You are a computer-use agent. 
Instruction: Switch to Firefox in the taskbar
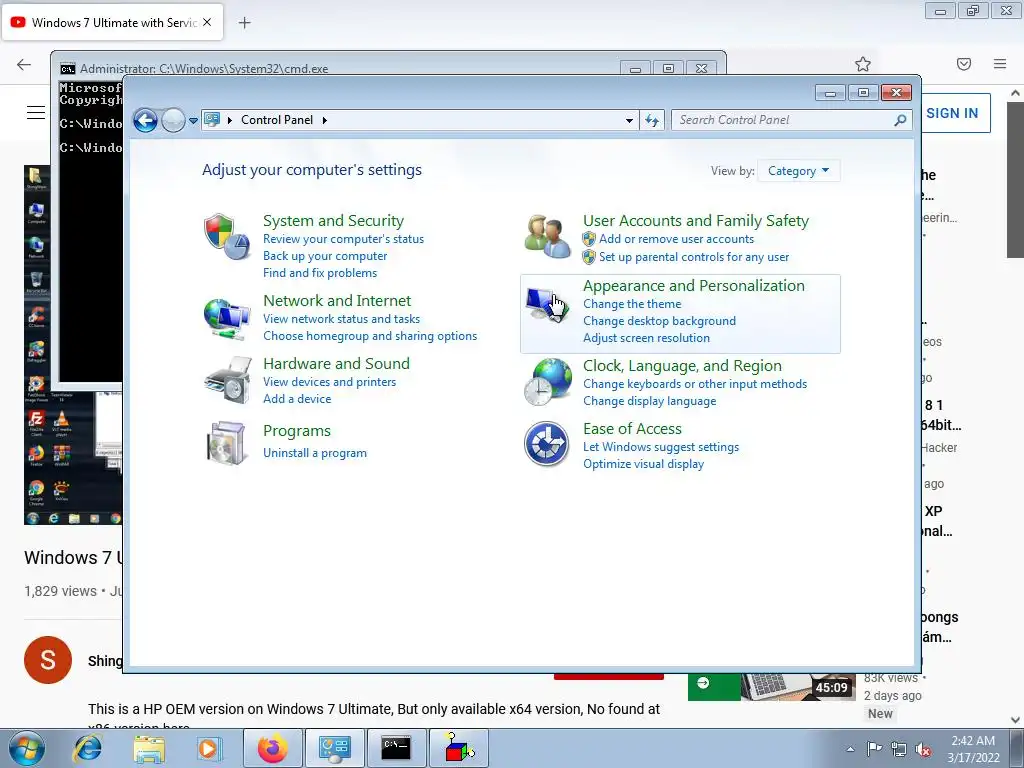pyautogui.click(x=272, y=748)
